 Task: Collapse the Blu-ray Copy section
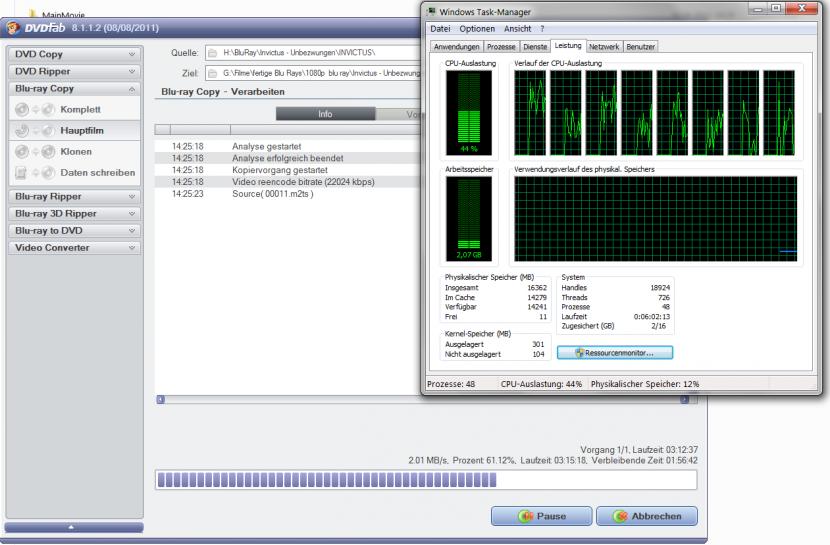[75, 89]
